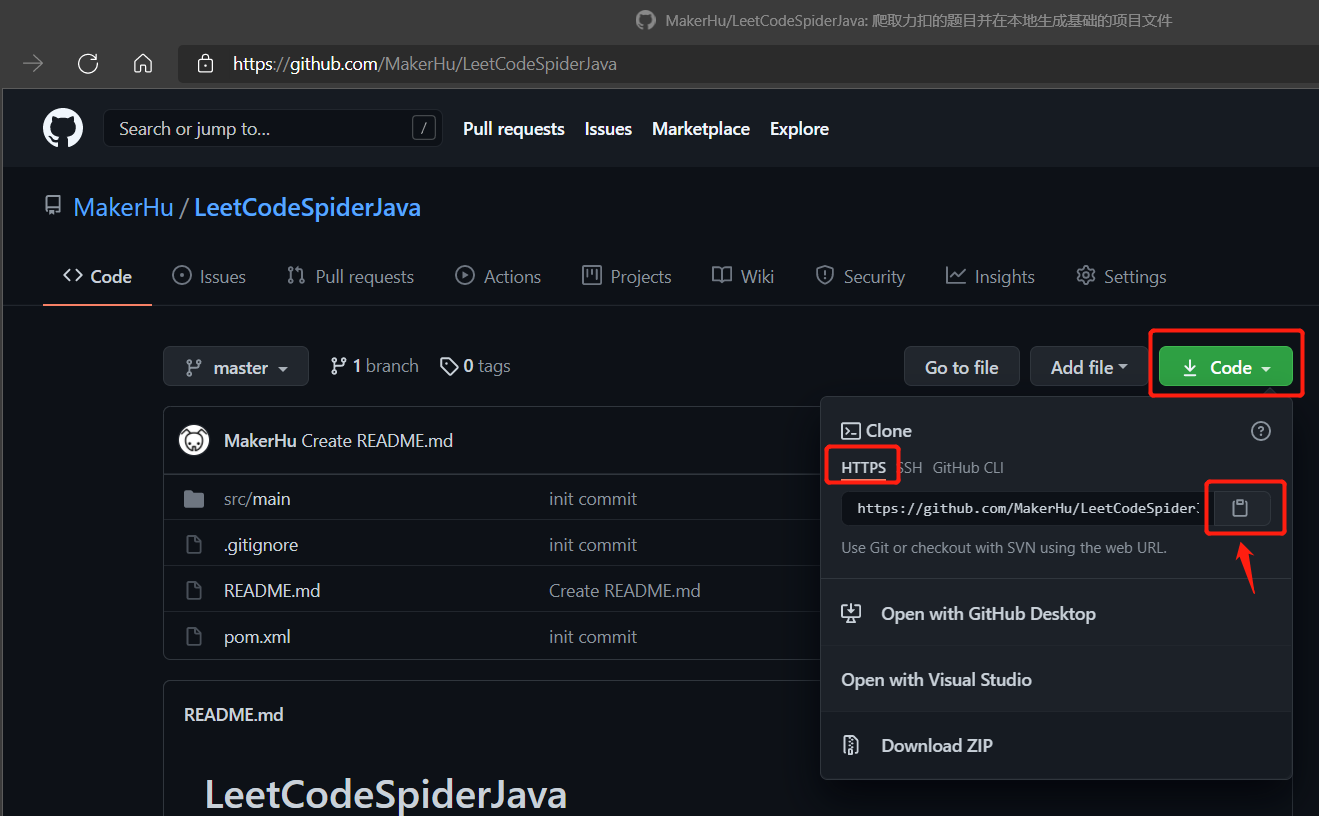Open the README.md file link

[x=272, y=591]
